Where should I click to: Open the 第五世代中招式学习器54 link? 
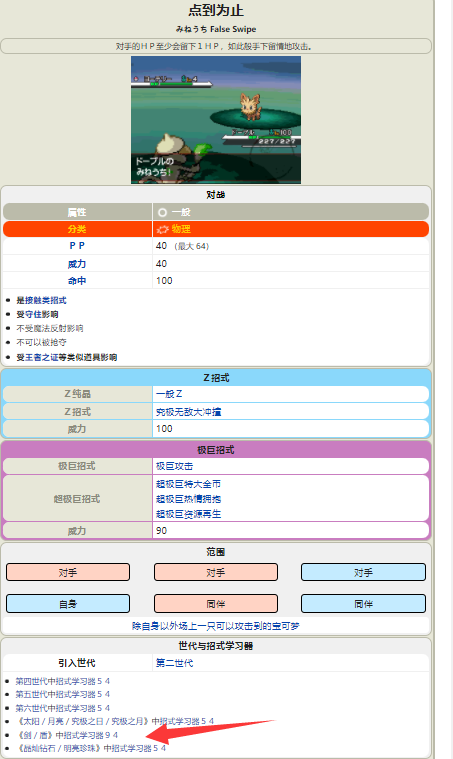tap(62, 694)
